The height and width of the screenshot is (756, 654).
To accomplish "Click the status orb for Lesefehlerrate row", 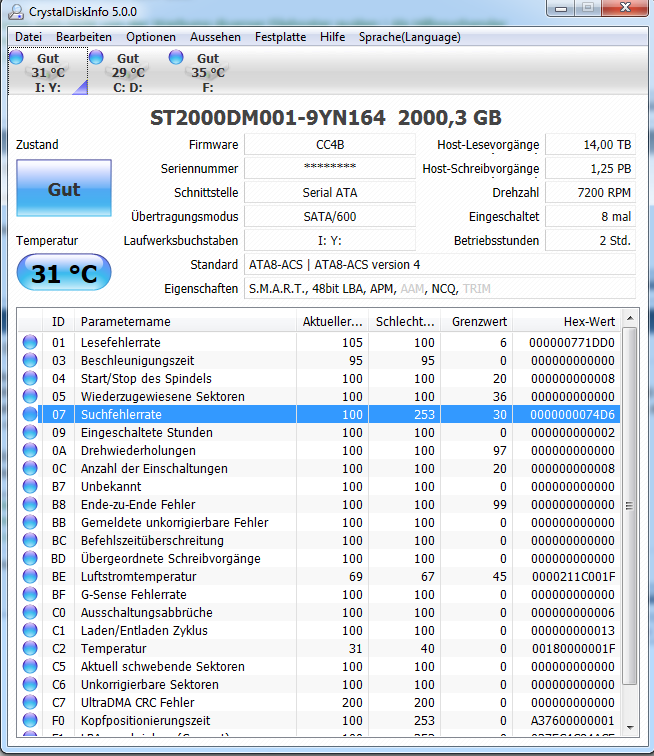I will [x=30, y=342].
